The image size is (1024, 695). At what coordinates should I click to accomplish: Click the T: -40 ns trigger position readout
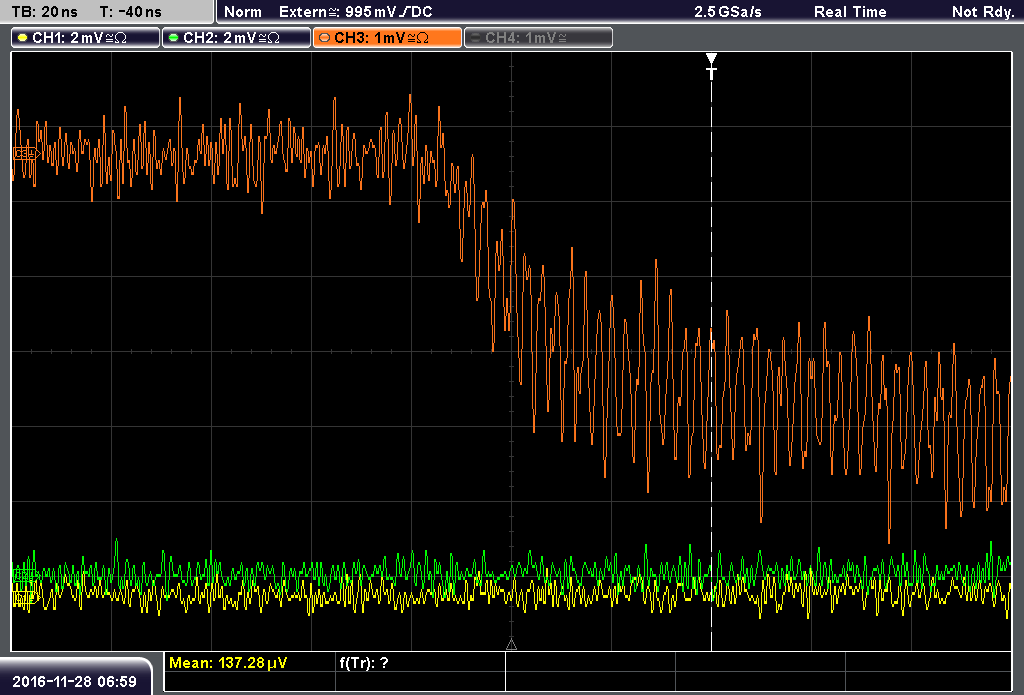[x=131, y=12]
